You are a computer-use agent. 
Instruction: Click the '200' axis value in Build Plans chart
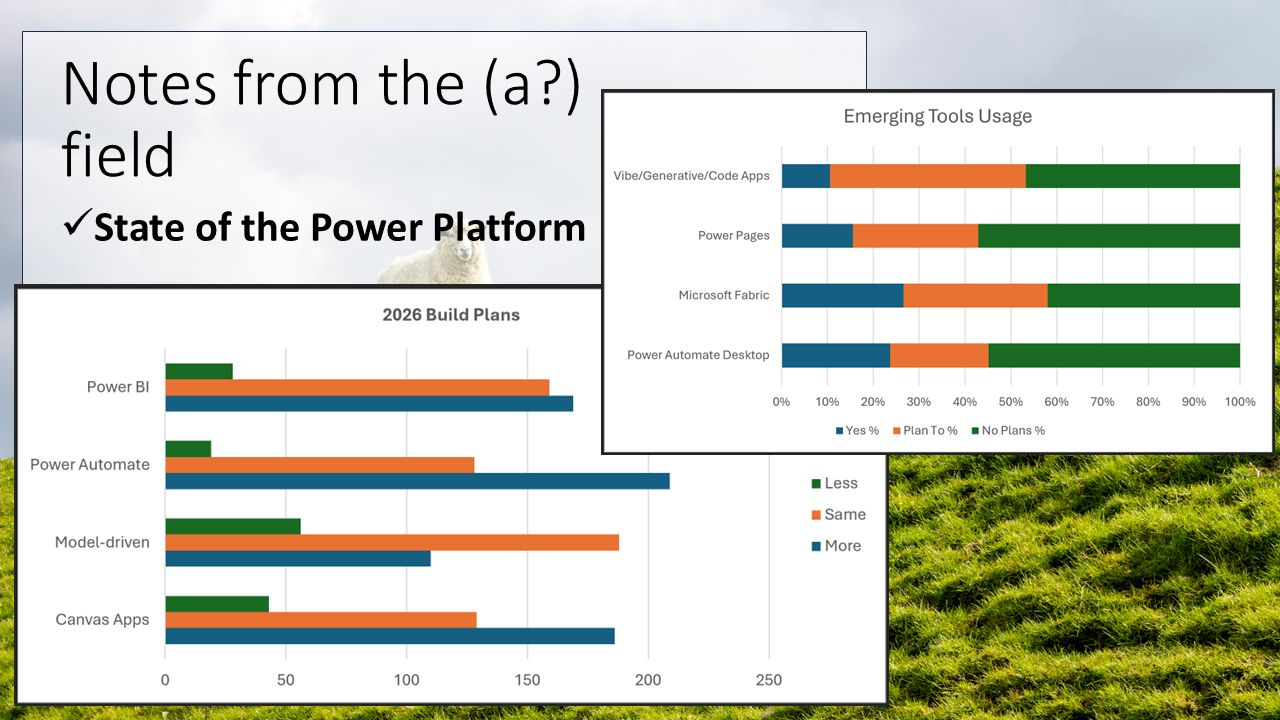[x=648, y=681]
